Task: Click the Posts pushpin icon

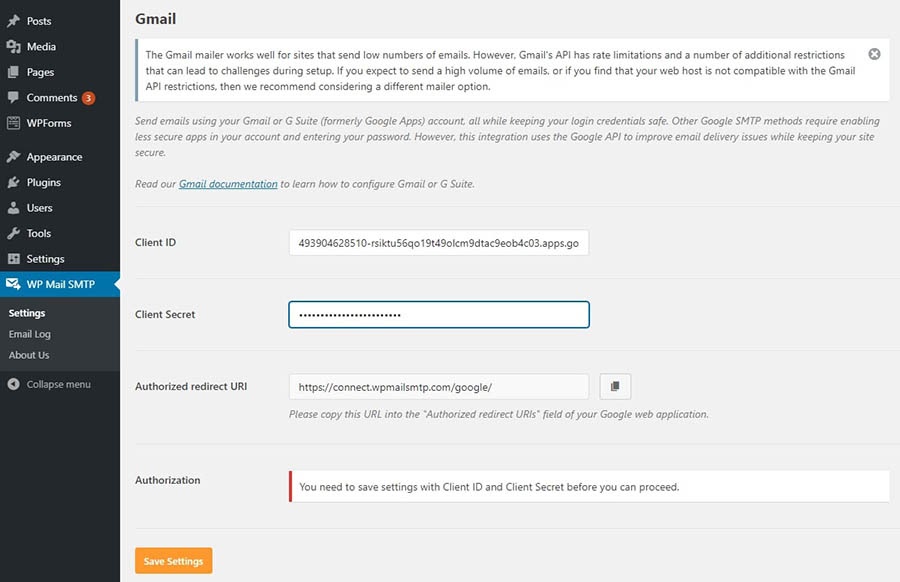Action: pyautogui.click(x=13, y=21)
